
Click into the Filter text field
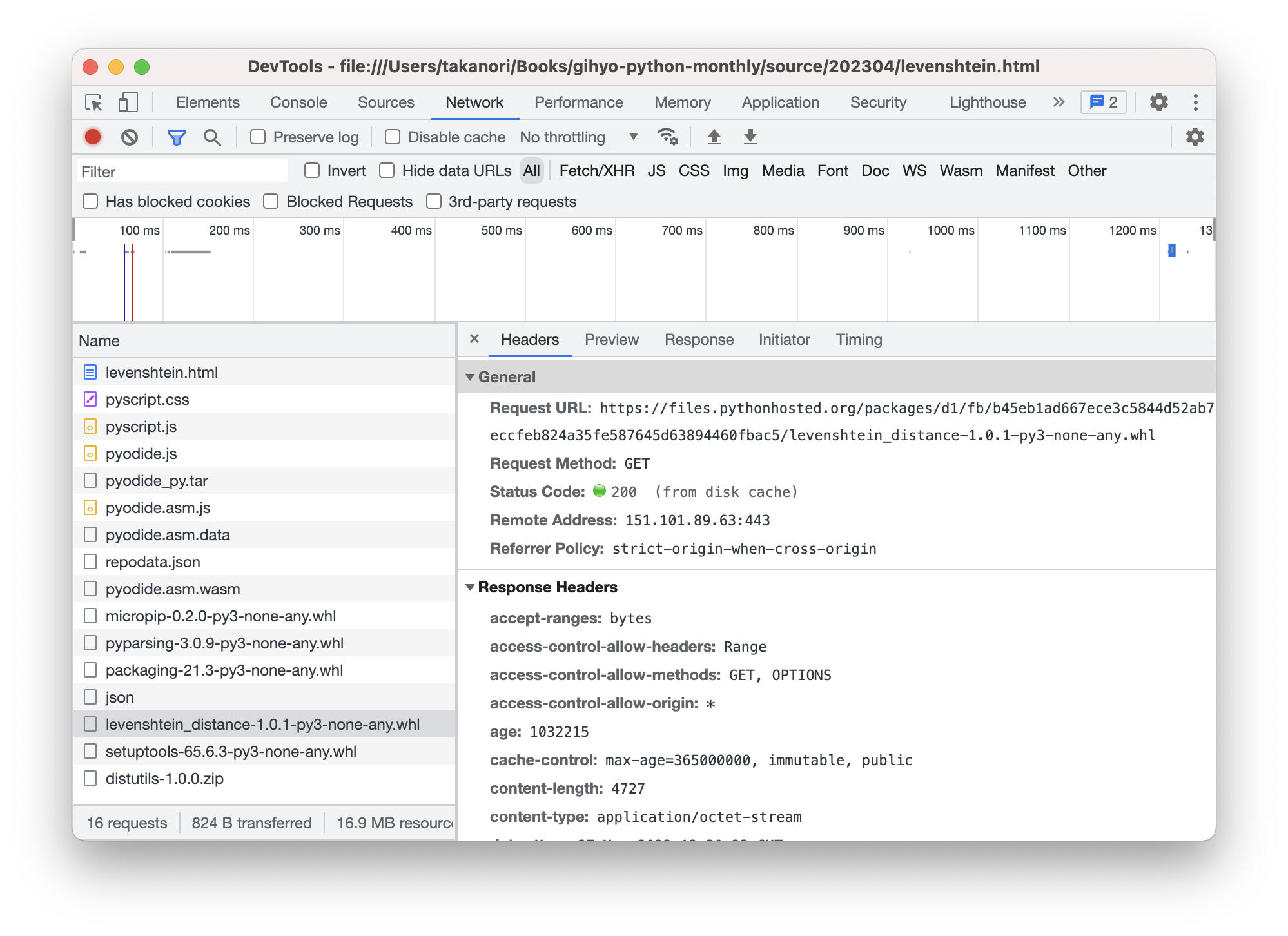pos(182,171)
